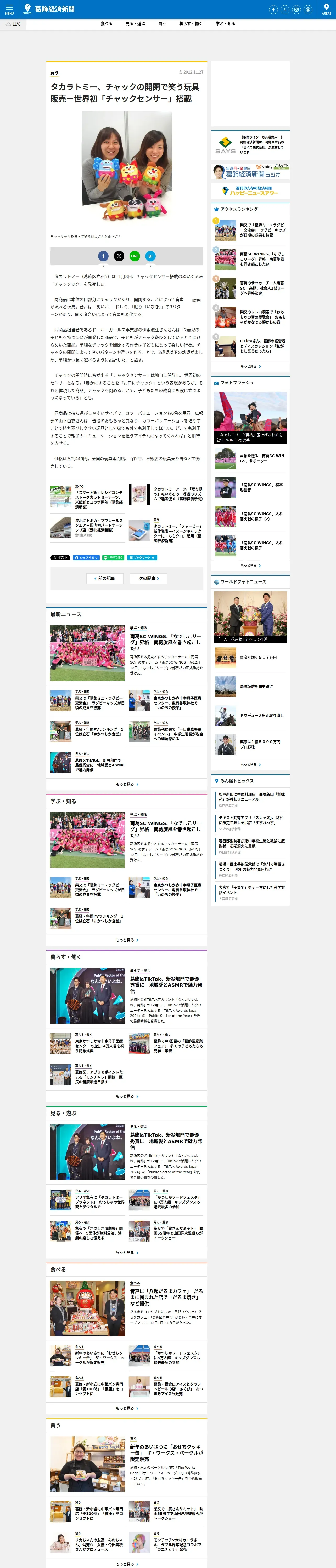Share the article with the round X button
The image size is (336, 1568).
coord(119,256)
